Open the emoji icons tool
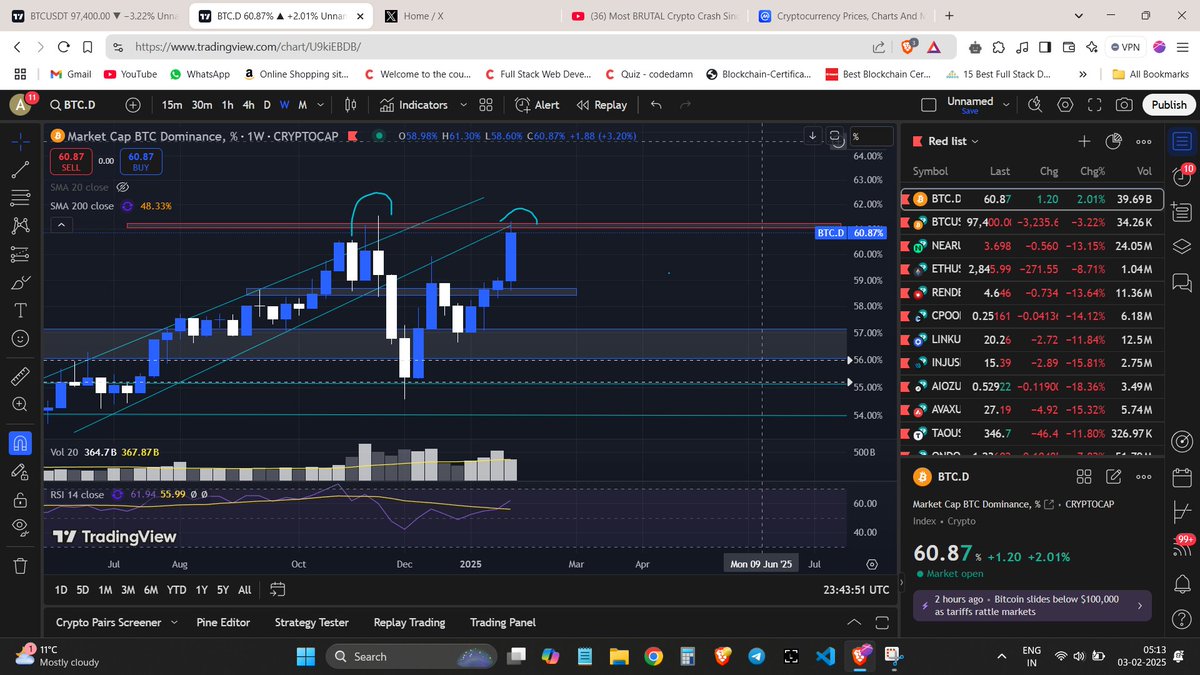Viewport: 1200px width, 675px height. tap(20, 339)
